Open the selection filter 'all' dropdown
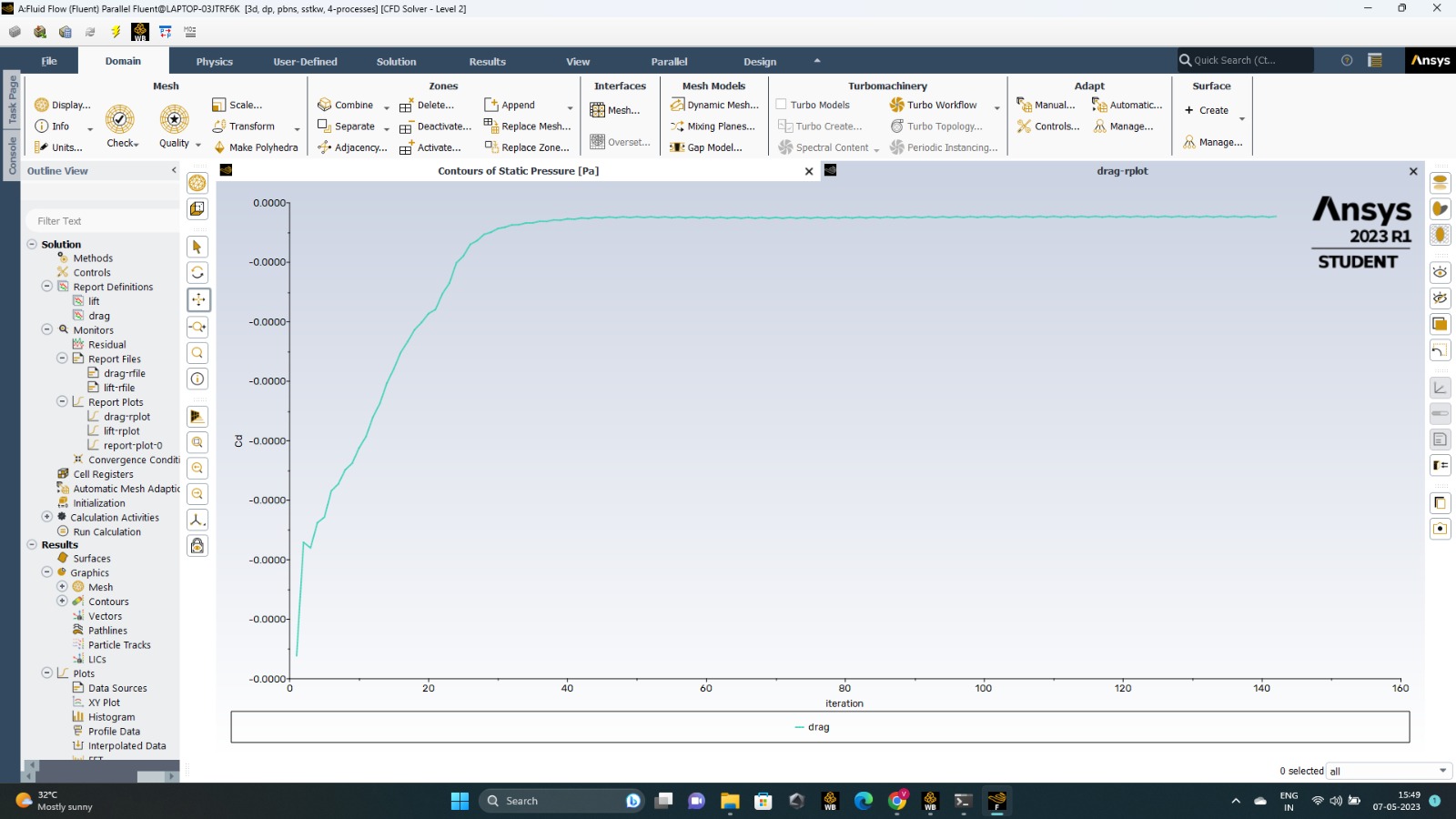 point(1389,771)
